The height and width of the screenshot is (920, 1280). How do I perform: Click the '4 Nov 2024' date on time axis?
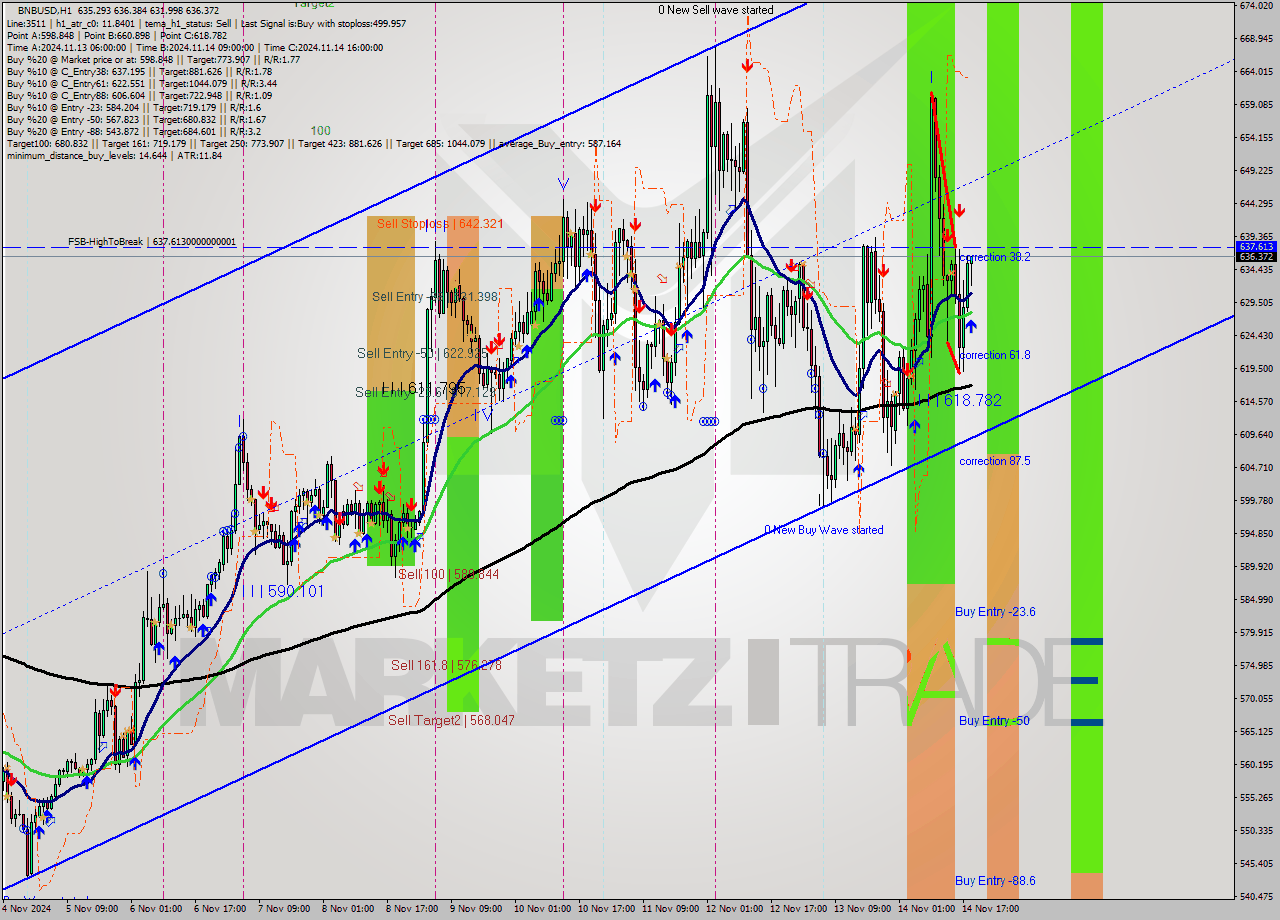click(x=27, y=910)
